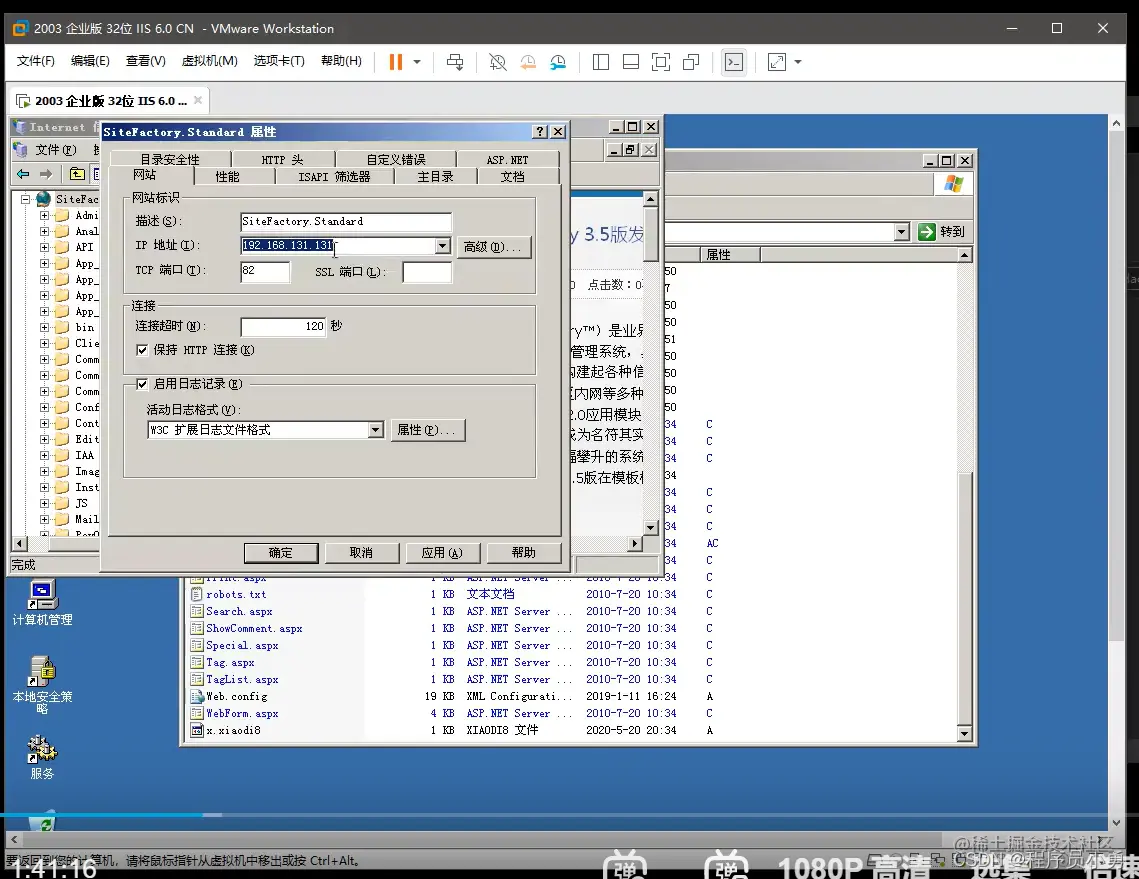Switch to the 目录安全性 tab
Image resolution: width=1139 pixels, height=879 pixels.
coord(170,159)
